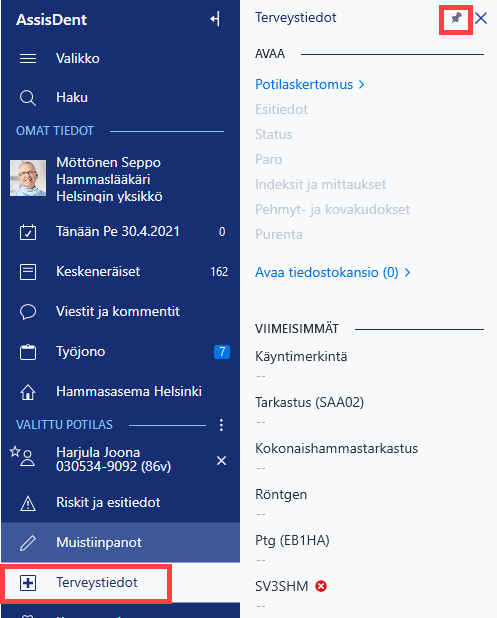Click Avaa tiedostokansio (0) link
497x618 pixels.
(x=333, y=272)
